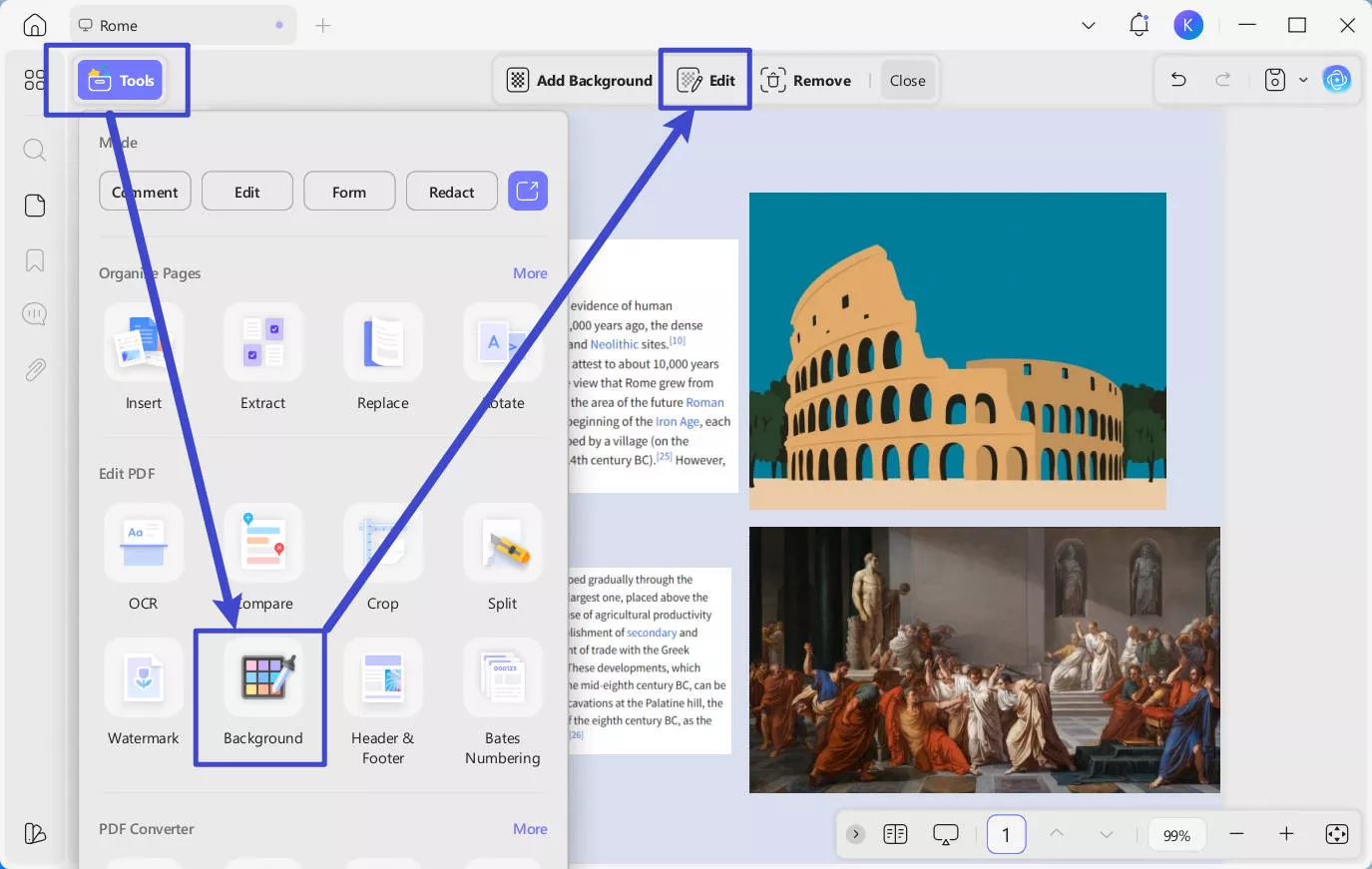The image size is (1372, 869).
Task: Click the export icon beside Redact
Action: [x=528, y=191]
